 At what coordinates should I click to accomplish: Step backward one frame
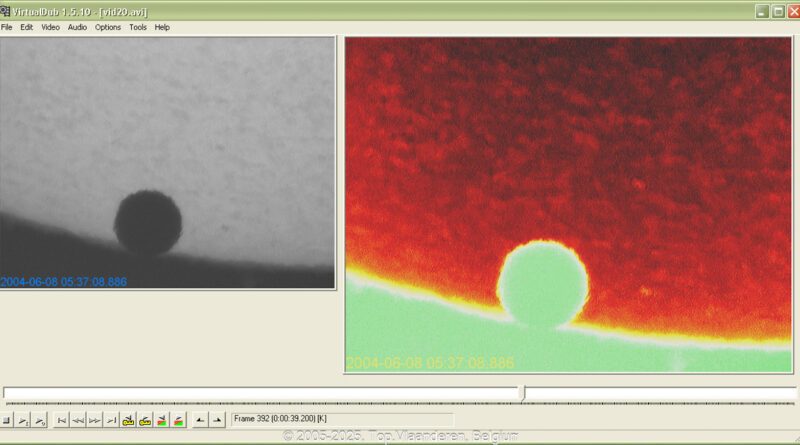click(78, 421)
